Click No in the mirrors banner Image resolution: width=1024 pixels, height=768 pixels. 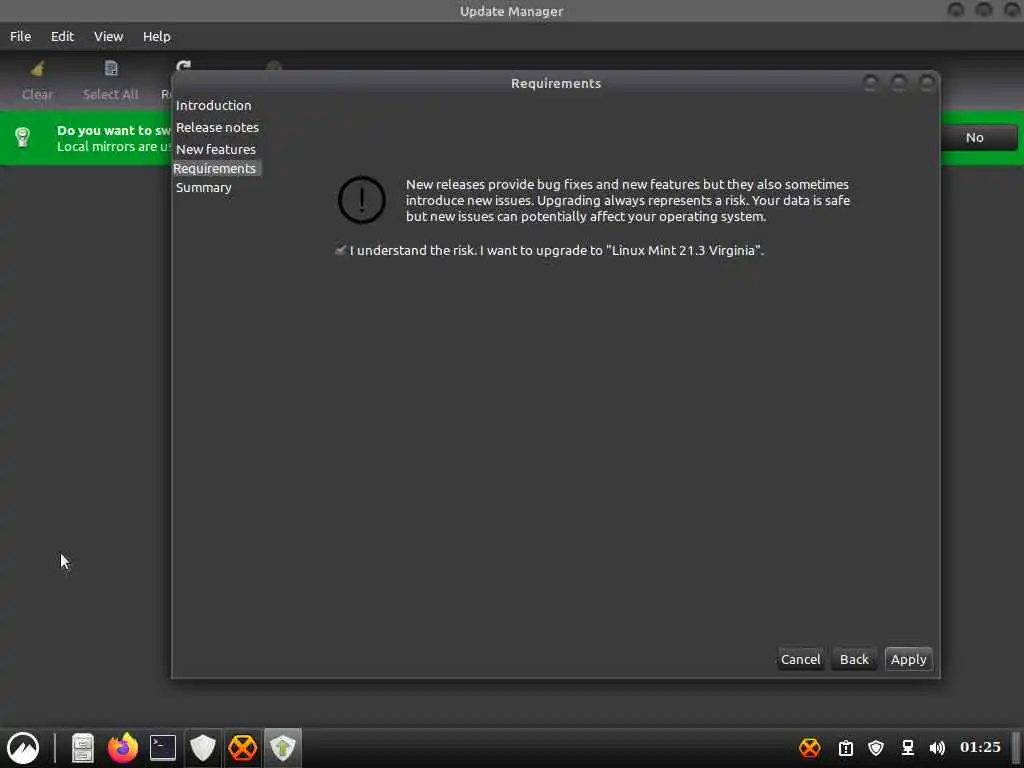point(975,138)
